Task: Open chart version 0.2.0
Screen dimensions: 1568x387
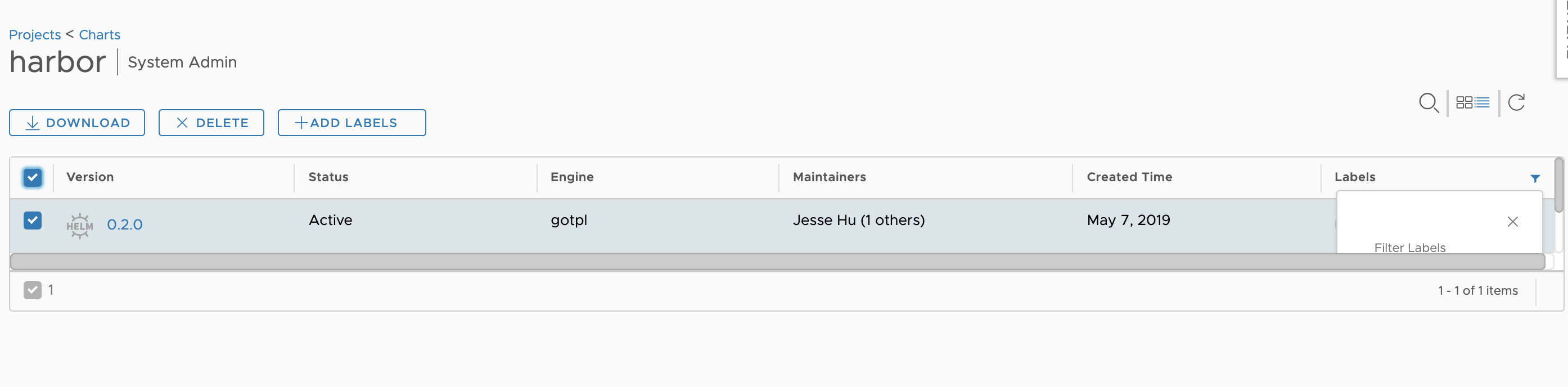Action: click(x=125, y=224)
